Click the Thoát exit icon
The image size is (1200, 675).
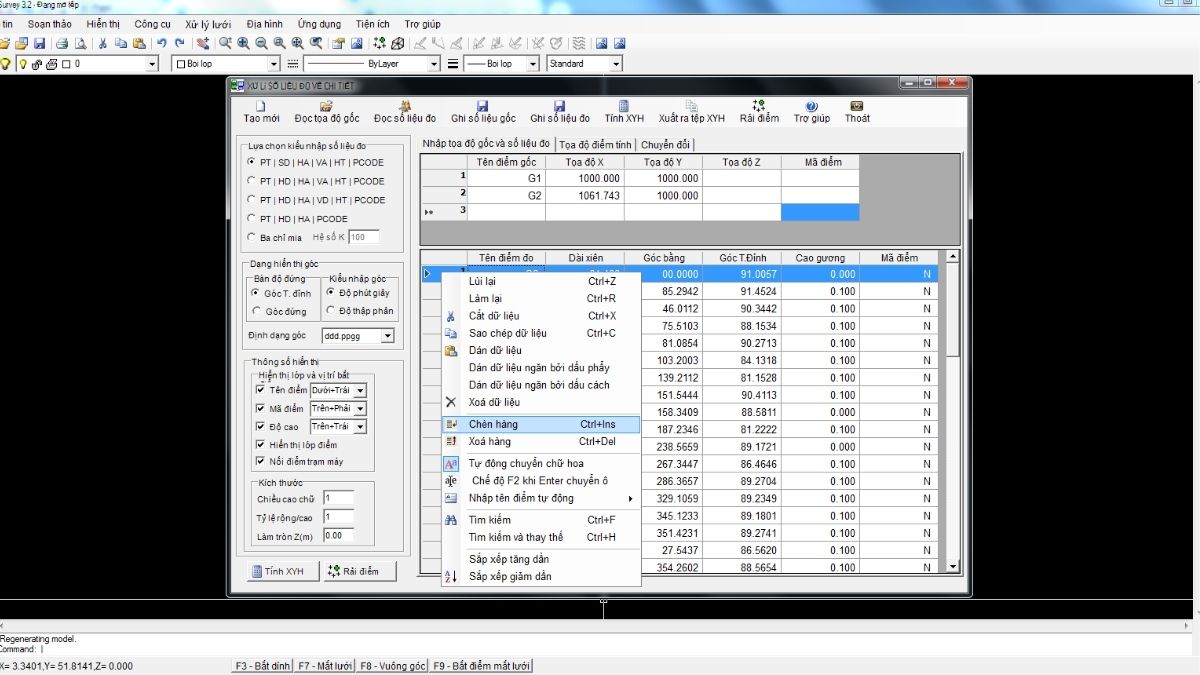tap(857, 106)
